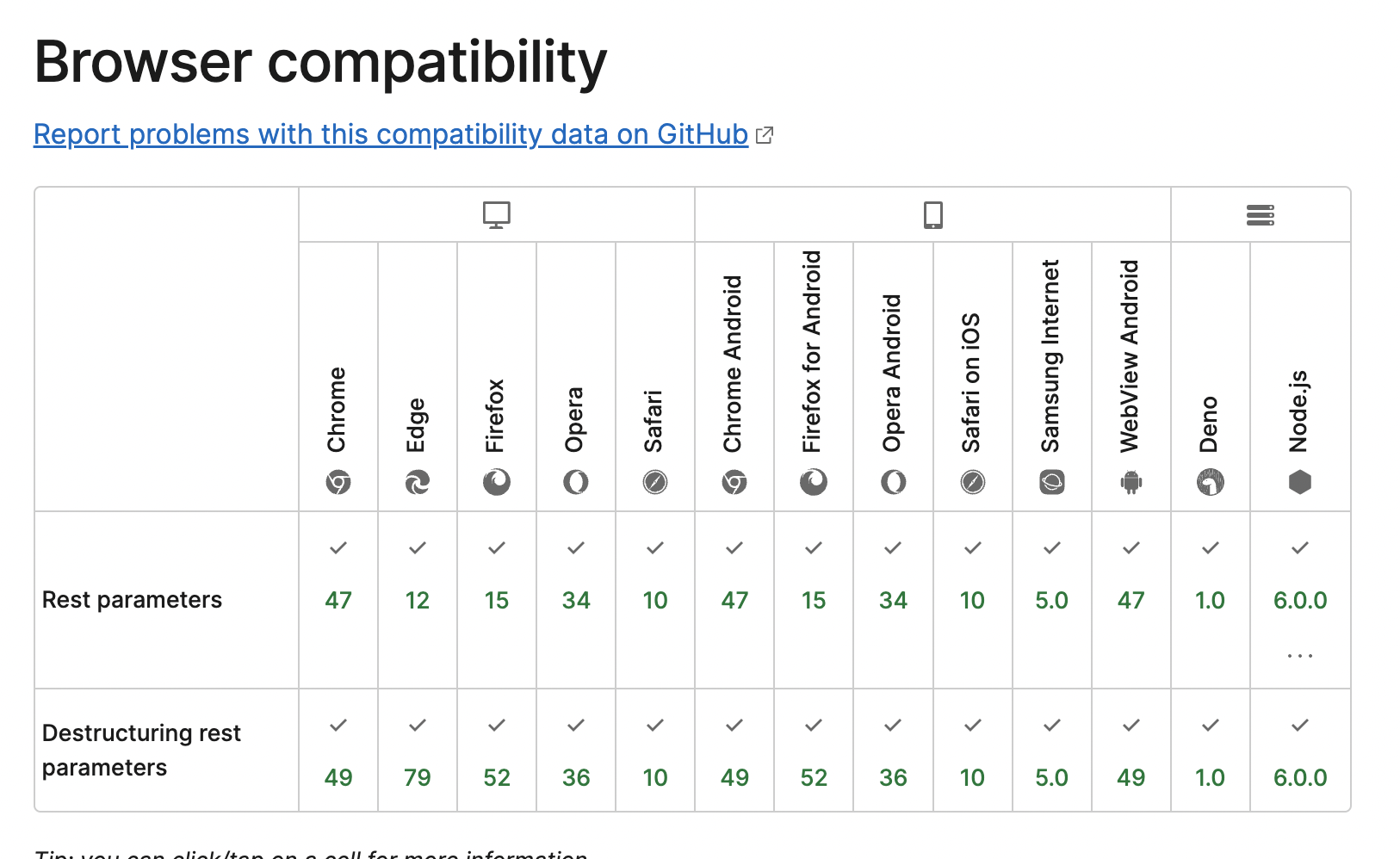Select the Chrome browser icon
The image size is (1400, 859).
pos(338,482)
